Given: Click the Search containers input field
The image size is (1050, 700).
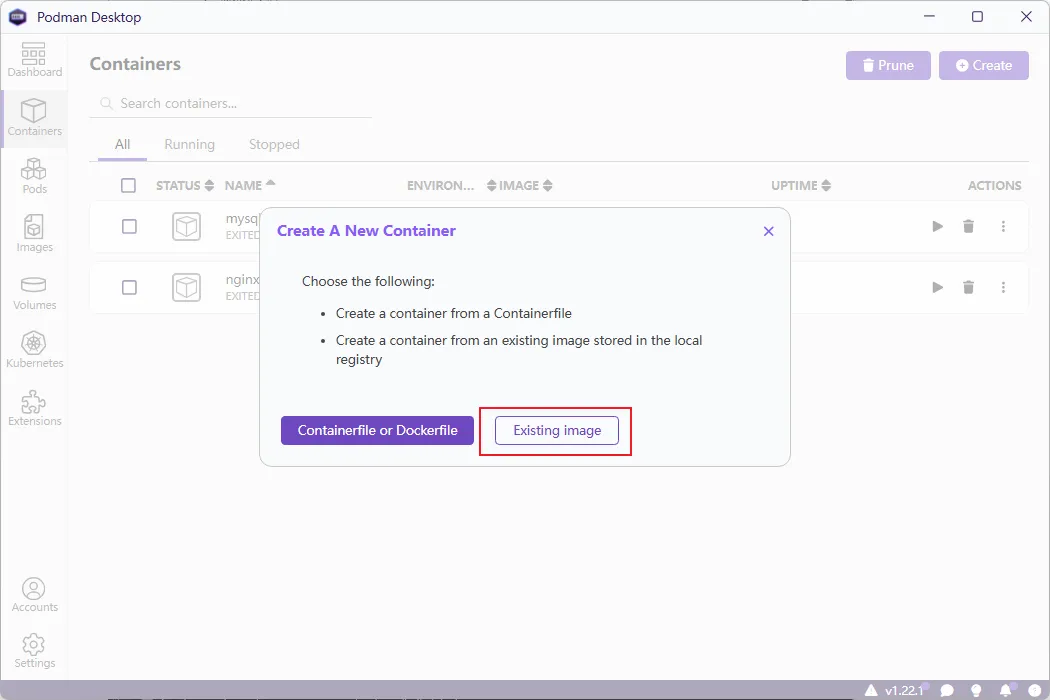Looking at the screenshot, I should (240, 103).
